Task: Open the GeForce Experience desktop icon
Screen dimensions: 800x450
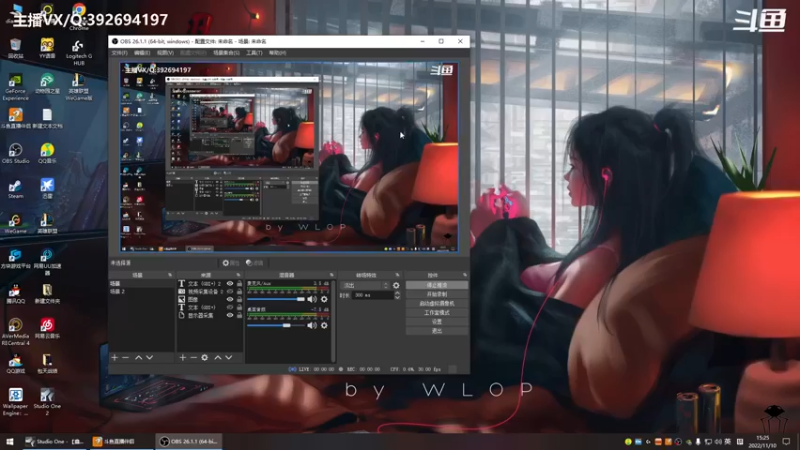Action: [15, 86]
